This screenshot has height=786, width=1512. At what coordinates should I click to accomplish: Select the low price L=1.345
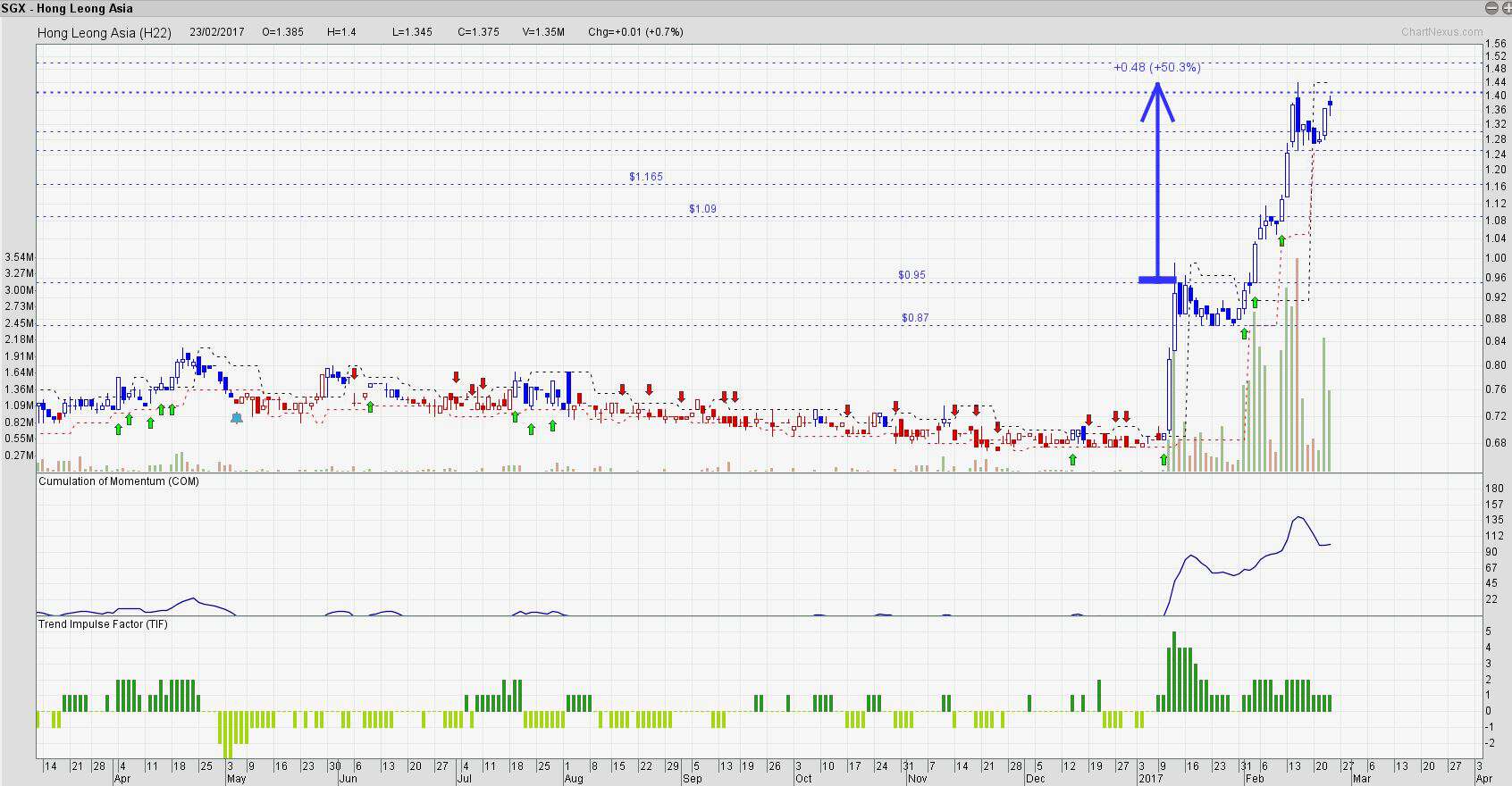(412, 31)
